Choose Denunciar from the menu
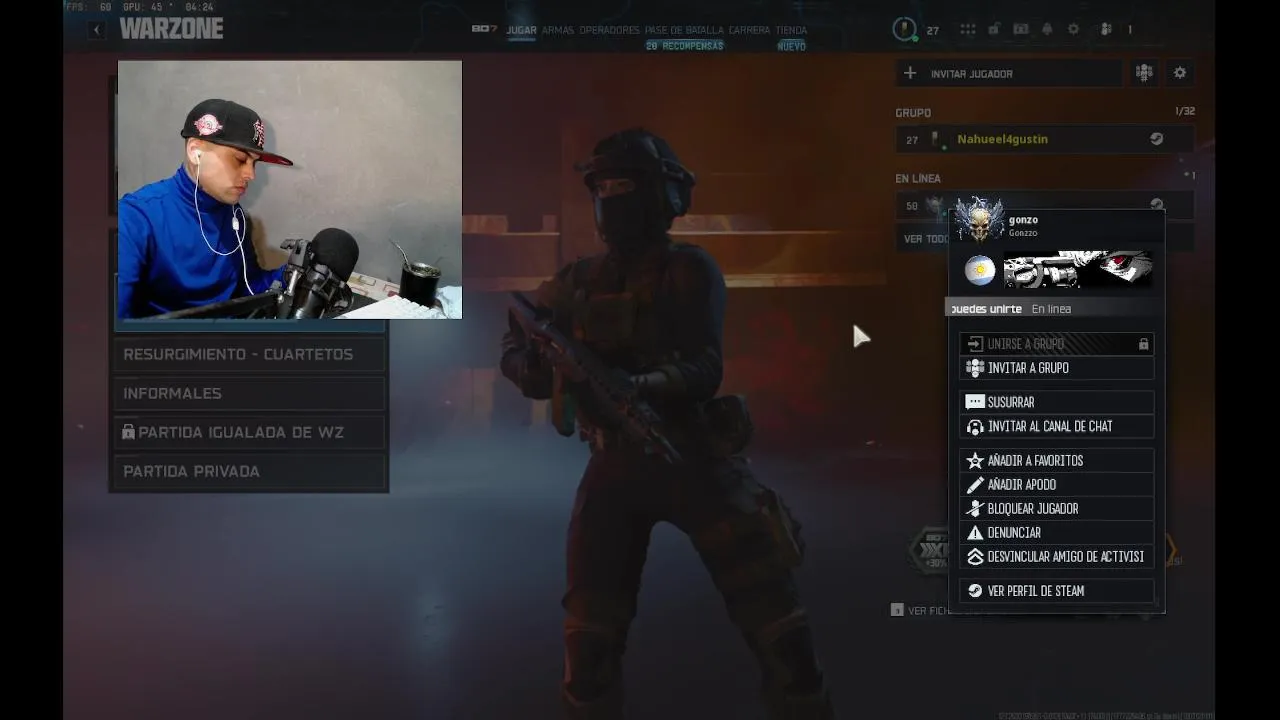The width and height of the screenshot is (1280, 720). (1056, 533)
